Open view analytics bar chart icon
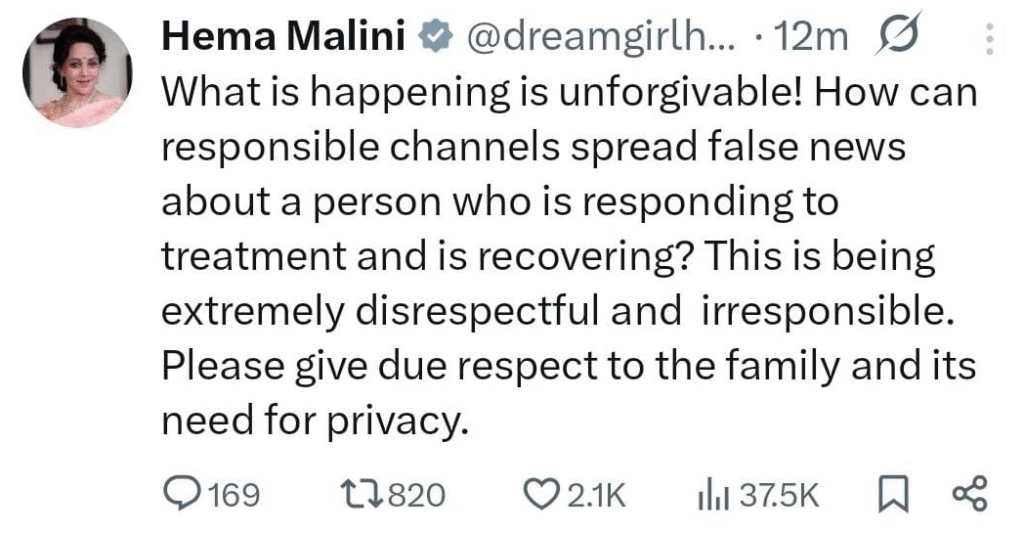This screenshot has height=533, width=1024. [x=711, y=494]
